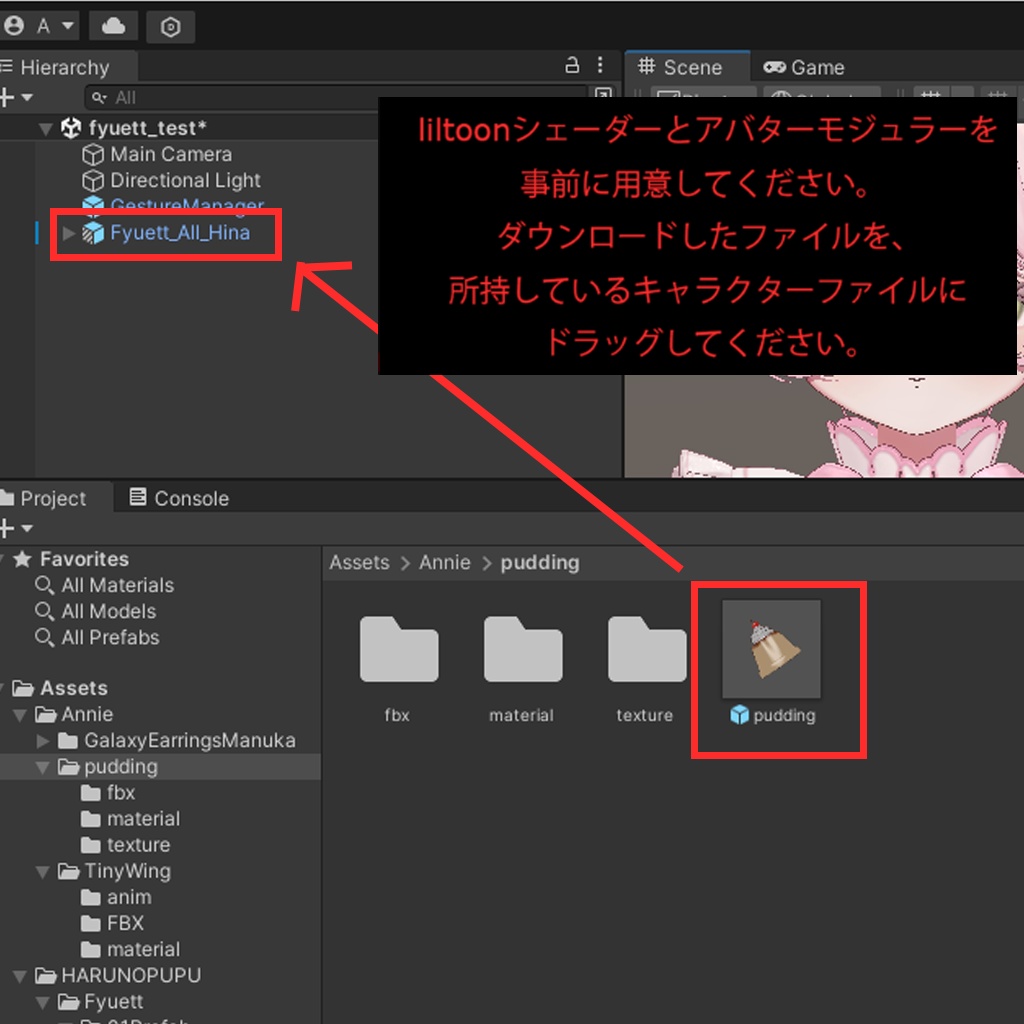Open the settings hexagon icon in top bar
This screenshot has width=1024, height=1024.
pyautogui.click(x=170, y=27)
